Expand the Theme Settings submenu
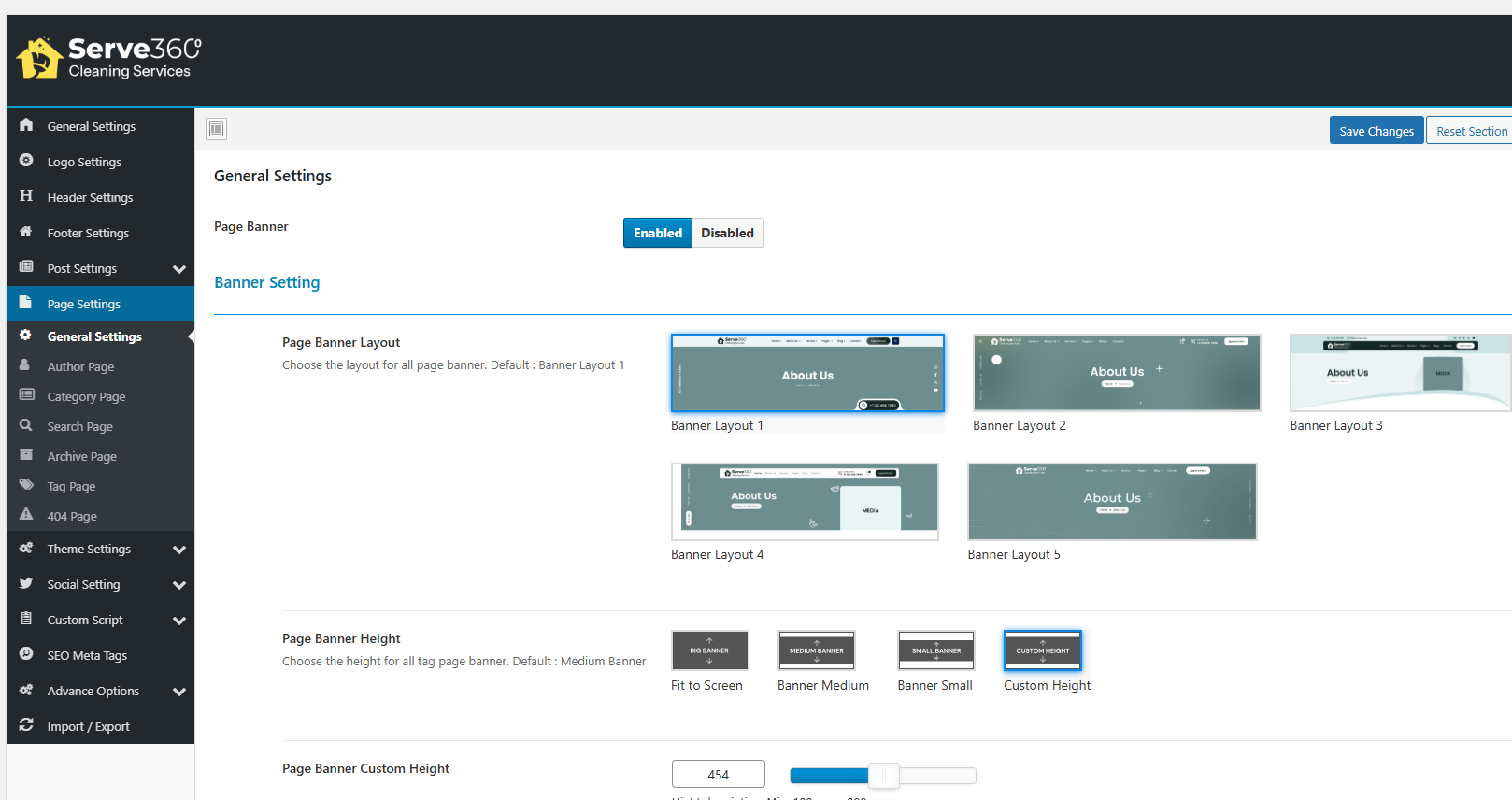 (x=179, y=550)
